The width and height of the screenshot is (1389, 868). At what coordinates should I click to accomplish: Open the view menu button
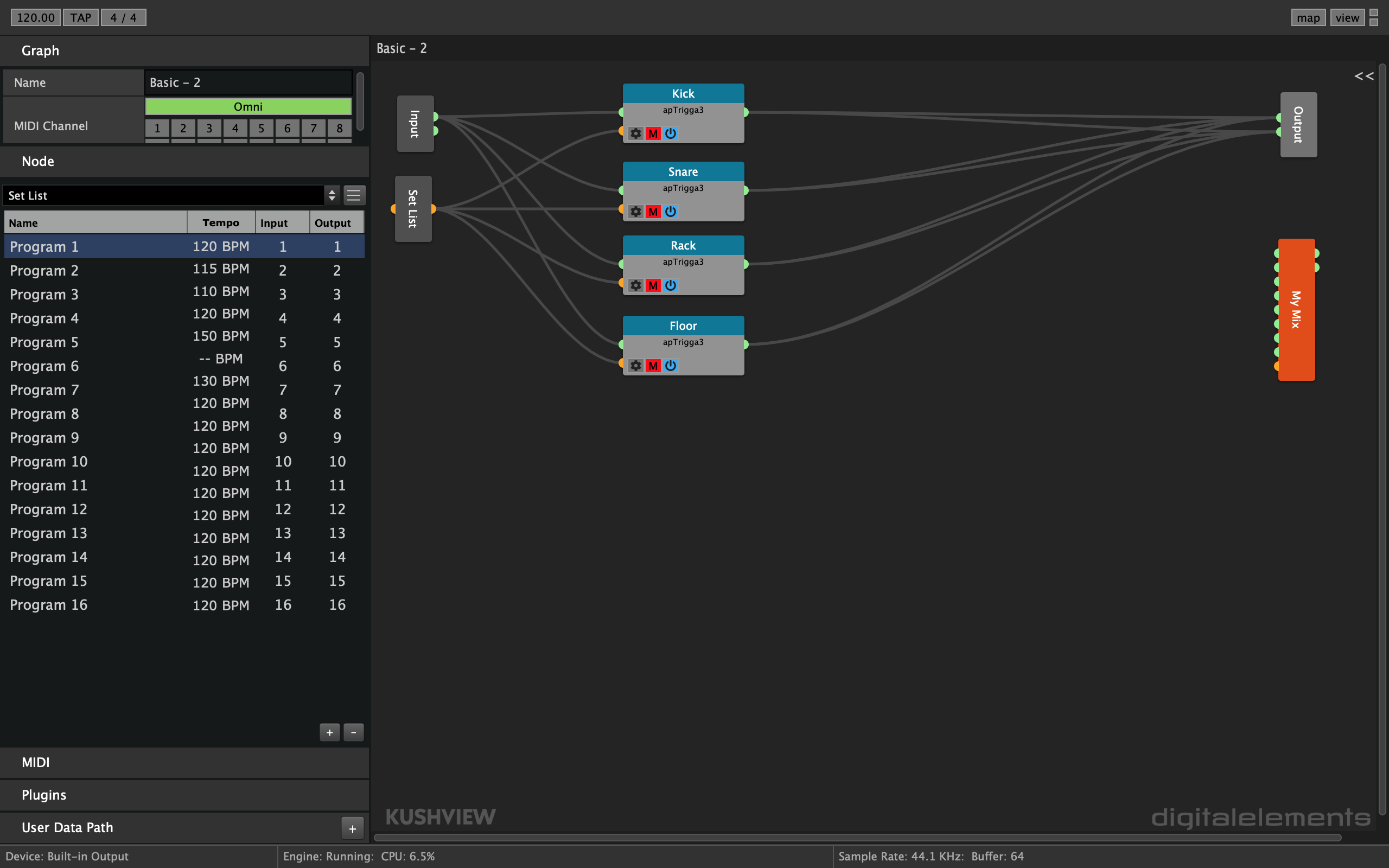coord(1347,17)
